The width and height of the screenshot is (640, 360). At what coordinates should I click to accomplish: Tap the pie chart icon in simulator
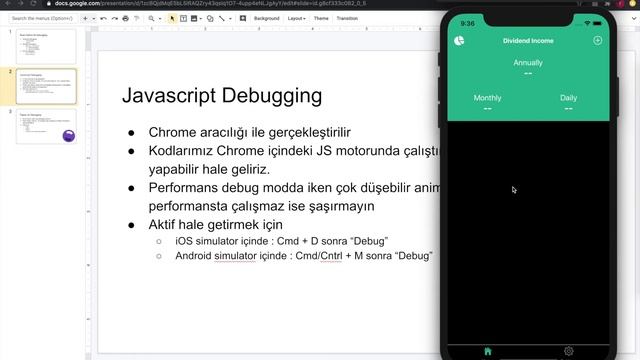click(459, 40)
